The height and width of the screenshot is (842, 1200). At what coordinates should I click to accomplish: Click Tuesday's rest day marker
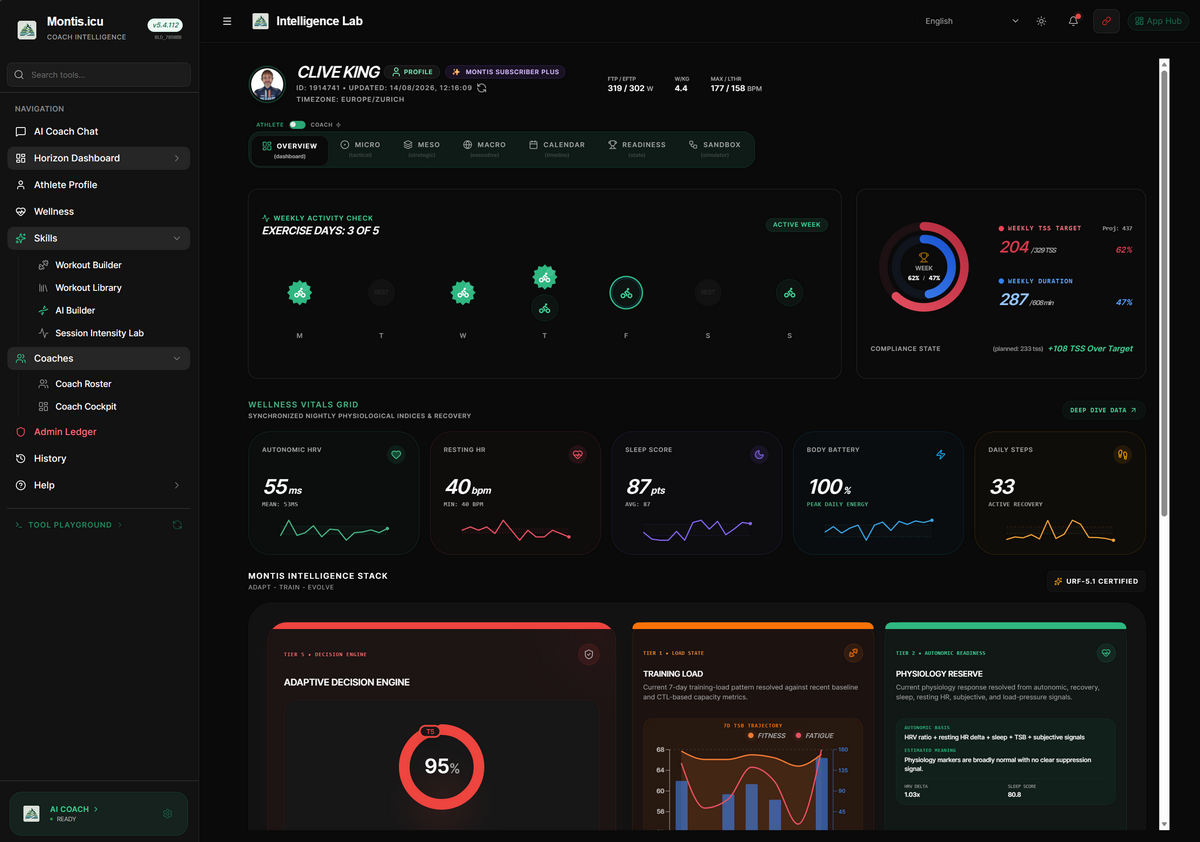[x=381, y=293]
